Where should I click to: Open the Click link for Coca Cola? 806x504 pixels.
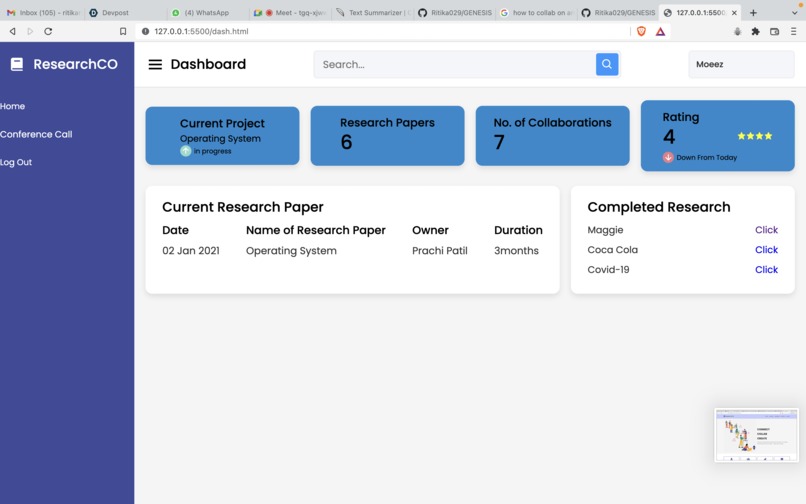766,250
